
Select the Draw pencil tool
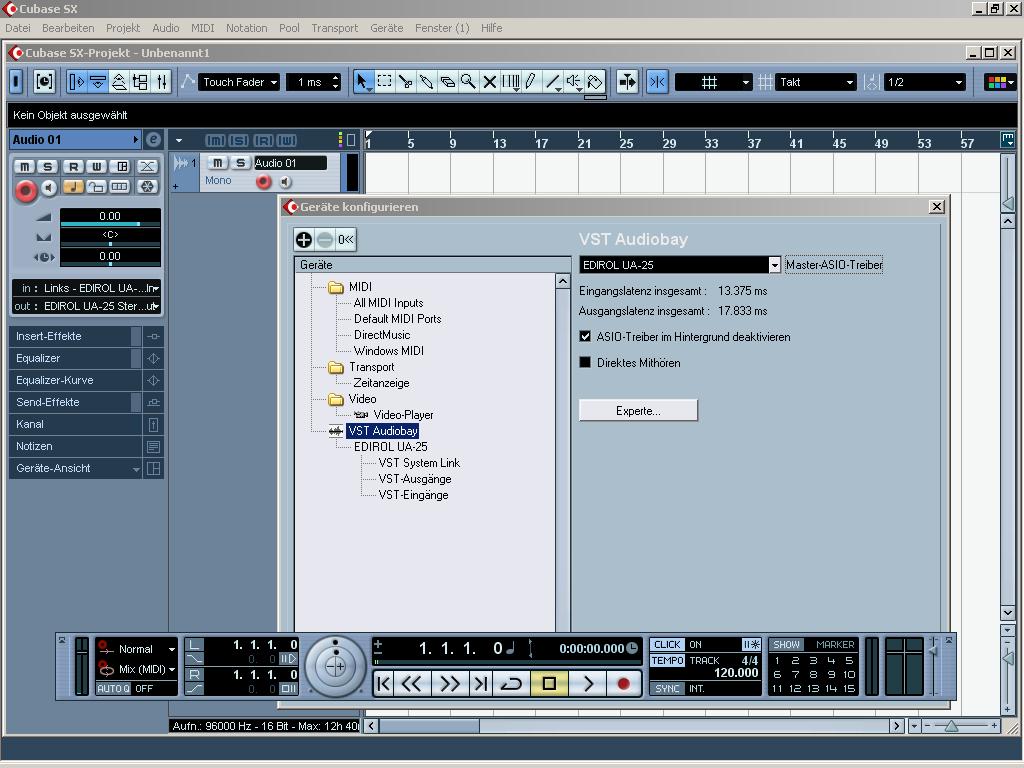tap(531, 82)
